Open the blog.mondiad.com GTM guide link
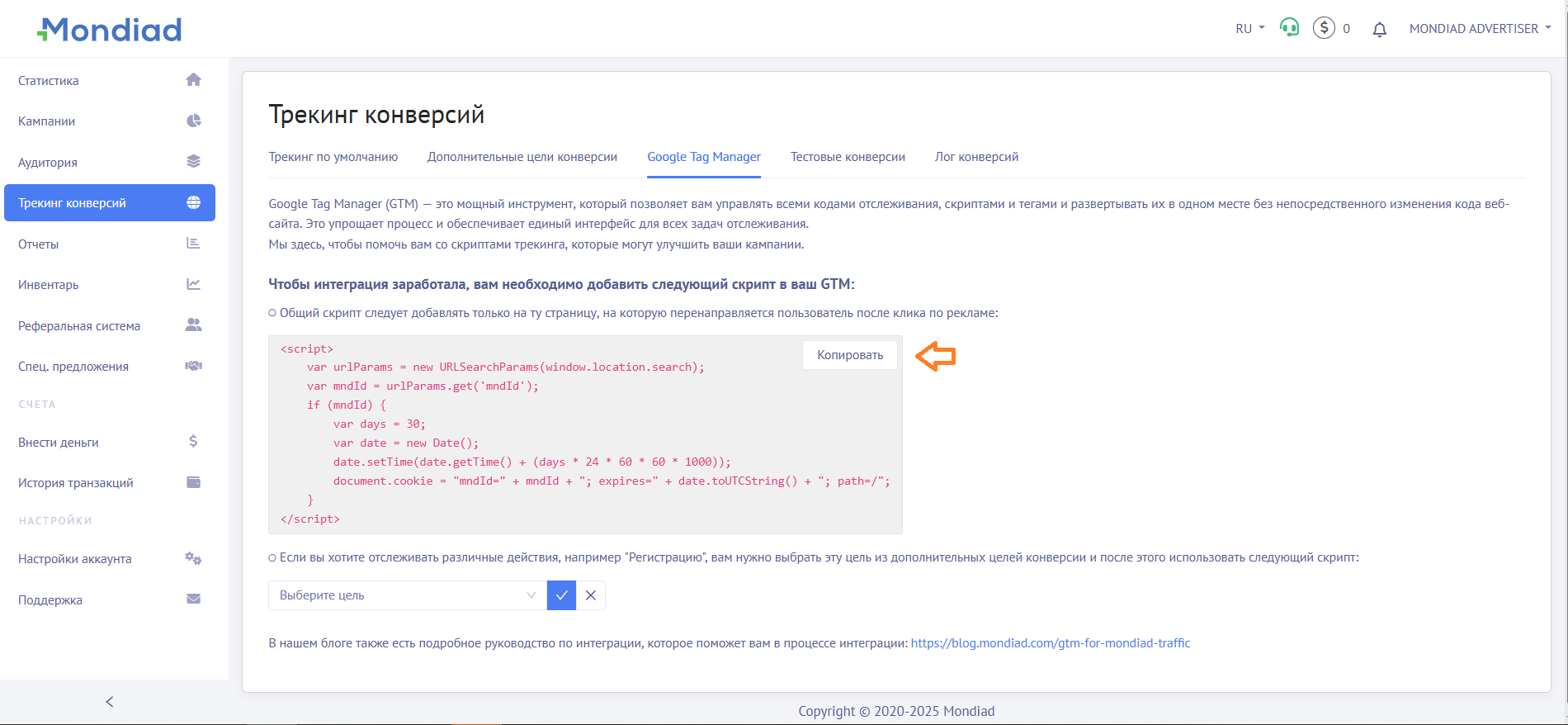The height and width of the screenshot is (725, 1568). (1050, 643)
